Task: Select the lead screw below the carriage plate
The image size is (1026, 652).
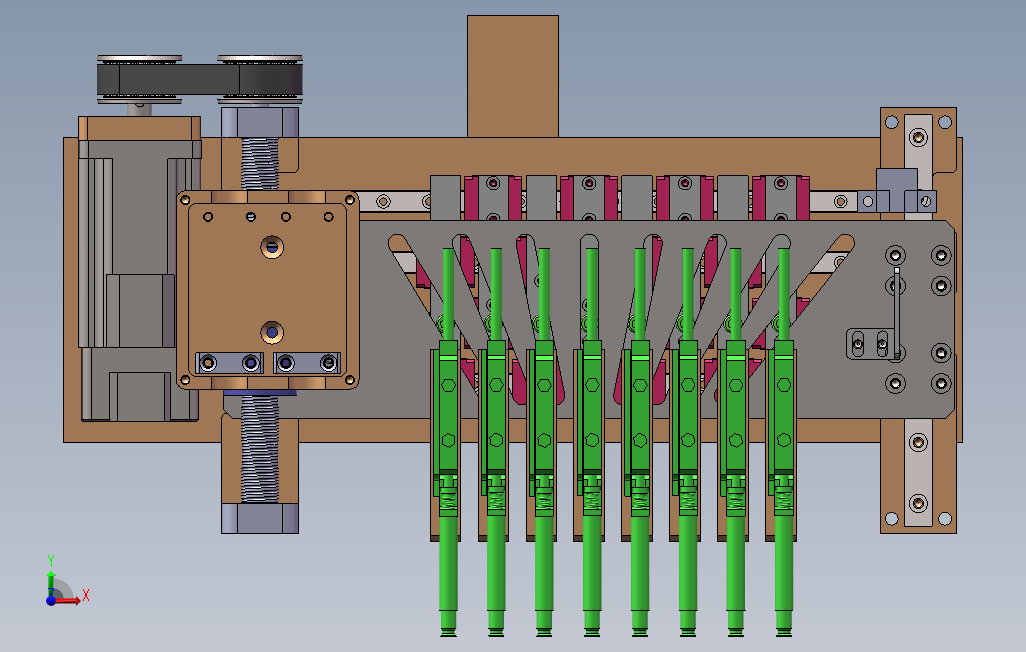Action: click(x=260, y=448)
